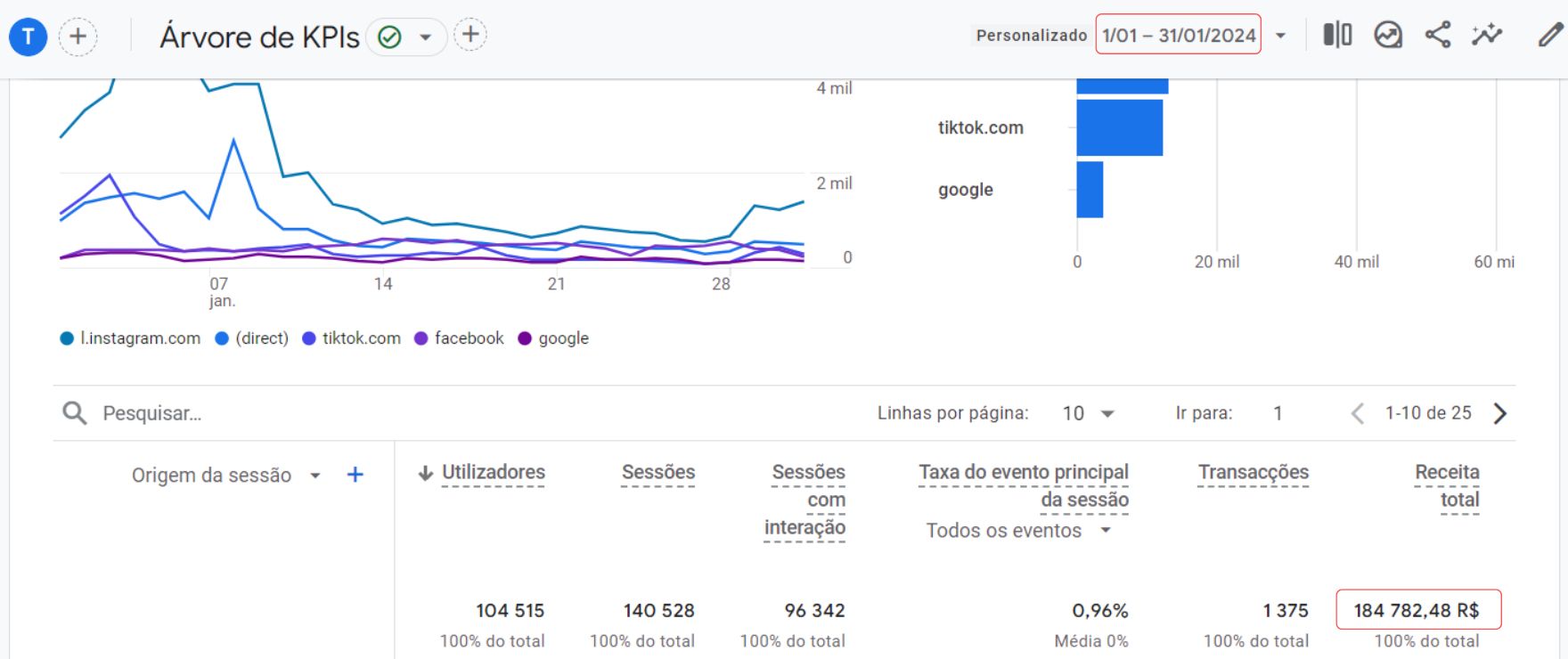Open the sparkline insights icon
This screenshot has width=1568, height=659.
click(1486, 36)
